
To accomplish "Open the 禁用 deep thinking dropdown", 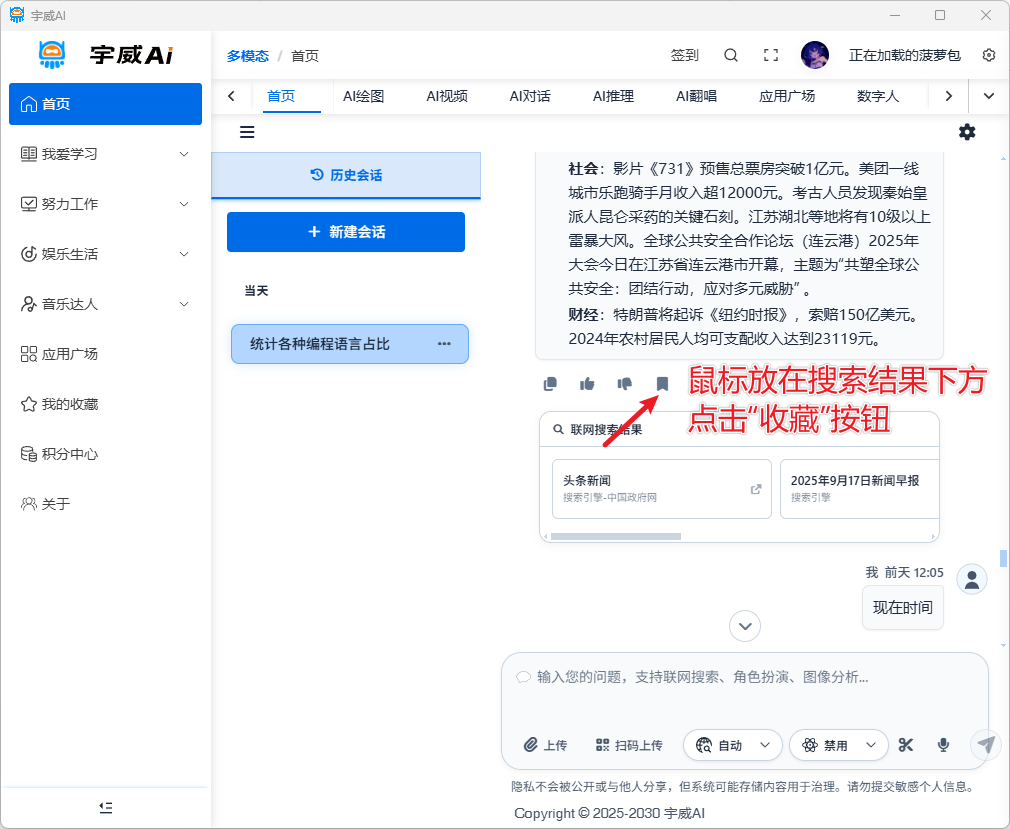I will (838, 745).
